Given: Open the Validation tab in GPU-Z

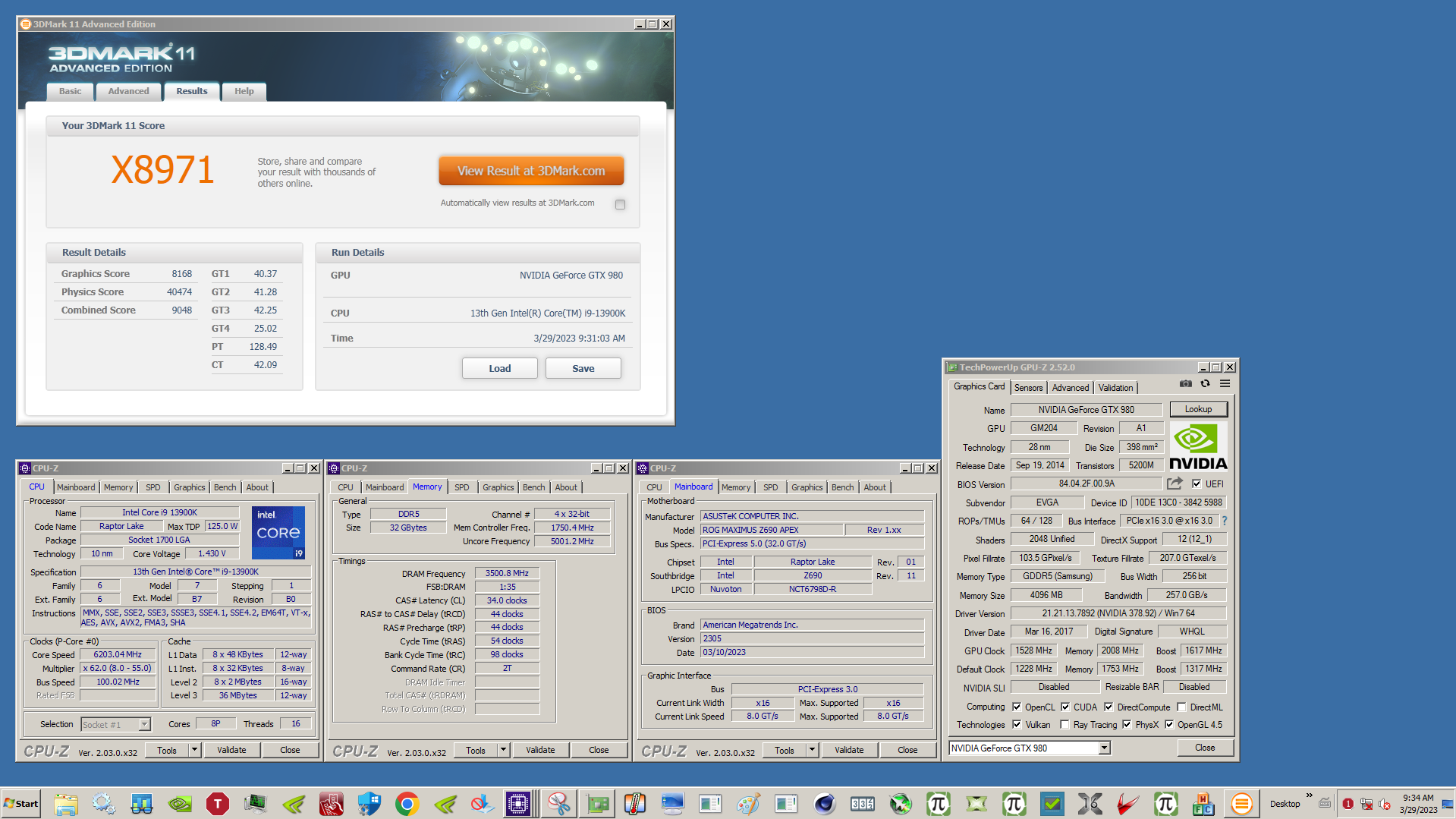Looking at the screenshot, I should 1115,387.
